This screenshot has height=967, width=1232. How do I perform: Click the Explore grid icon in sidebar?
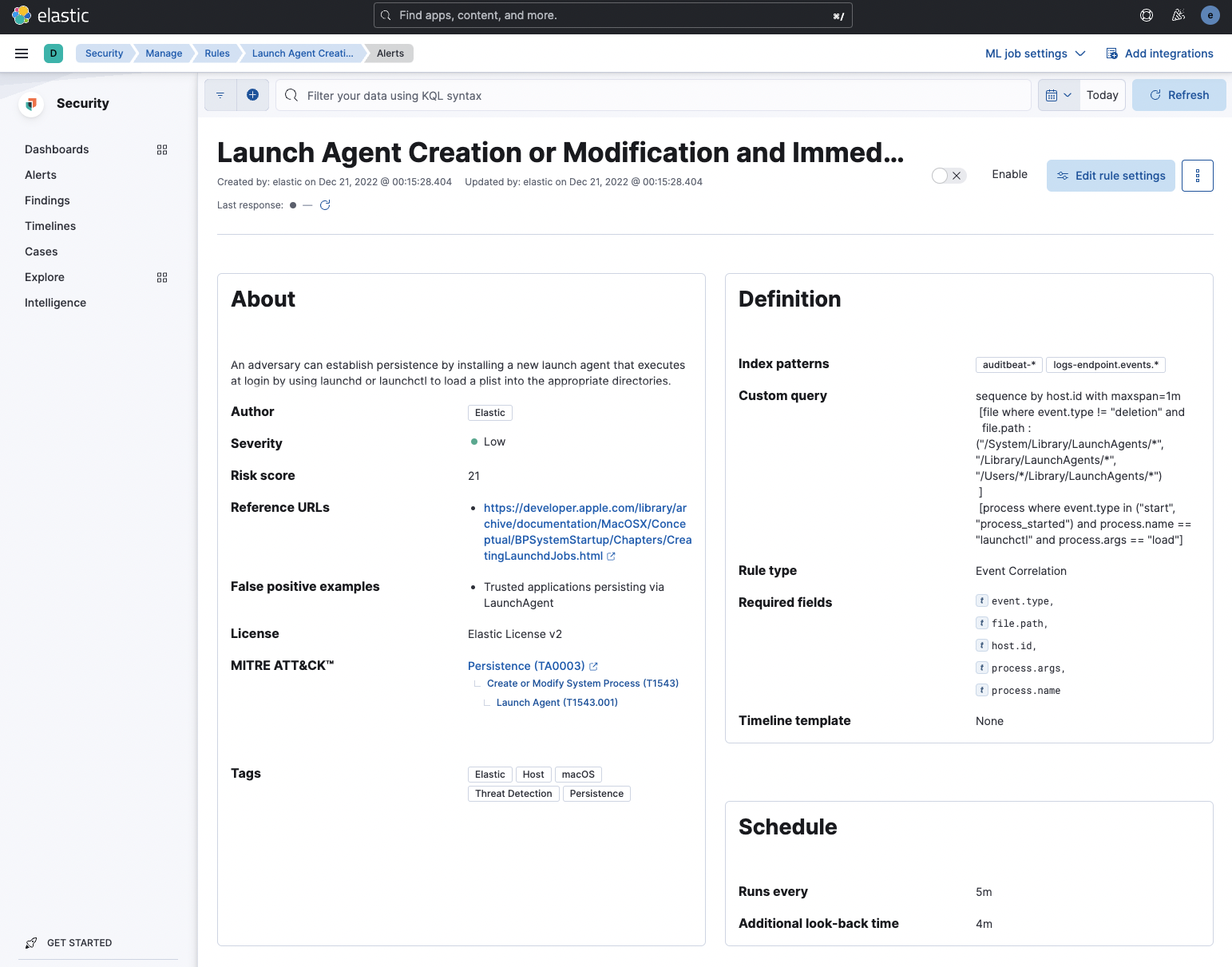click(162, 277)
